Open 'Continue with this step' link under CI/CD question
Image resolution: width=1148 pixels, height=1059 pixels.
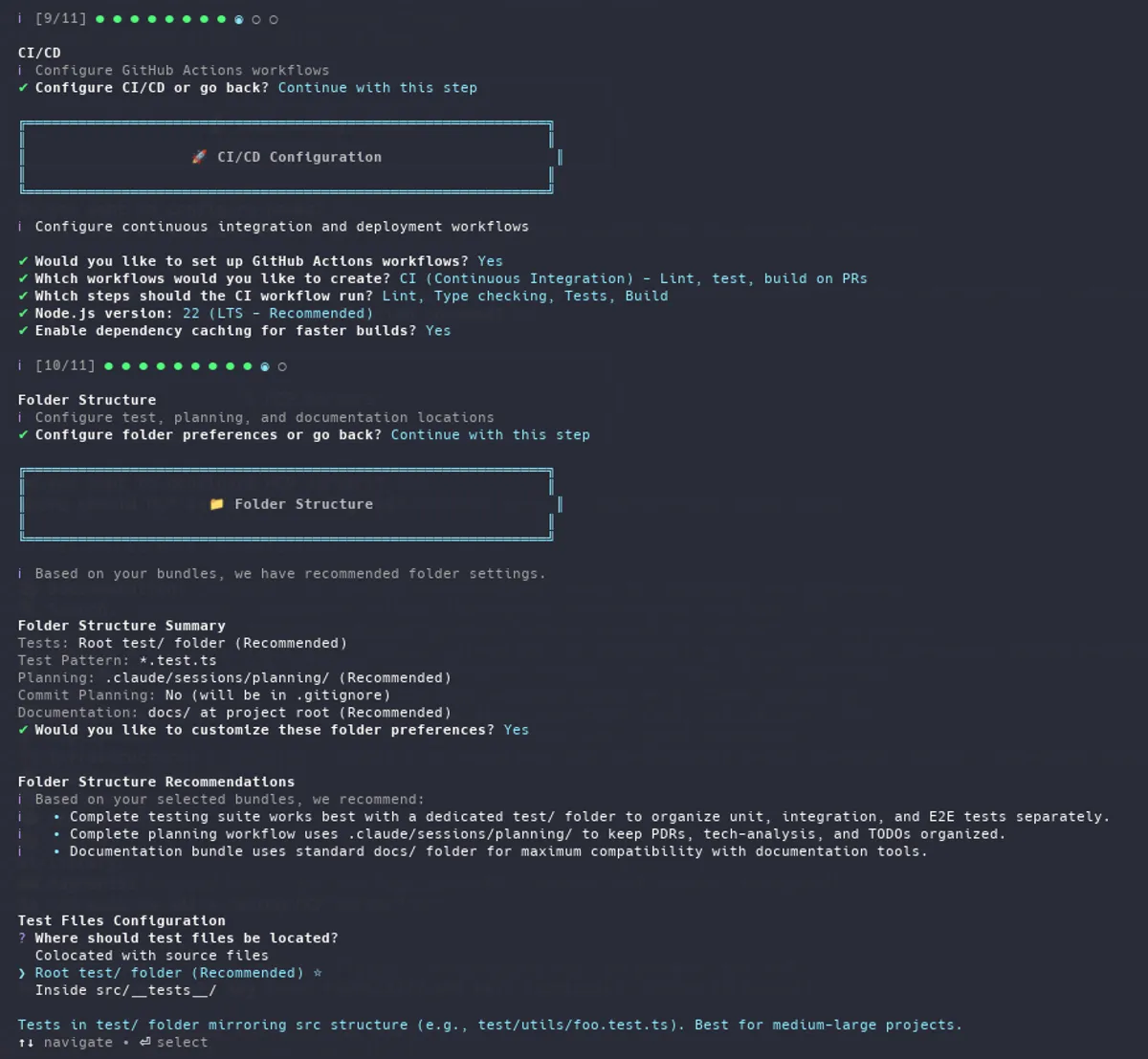377,87
